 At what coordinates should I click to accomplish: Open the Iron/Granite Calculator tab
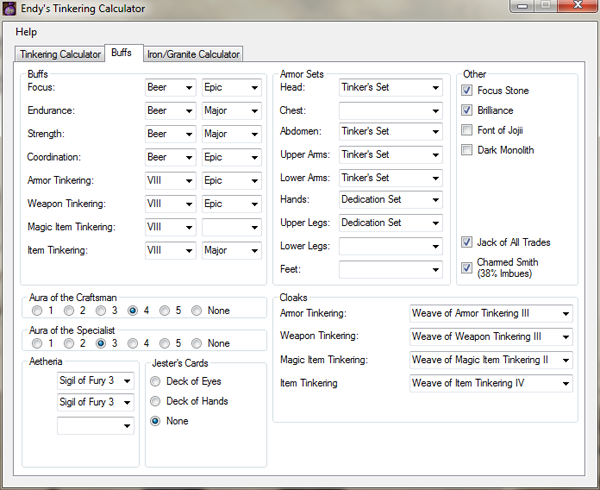tap(193, 54)
